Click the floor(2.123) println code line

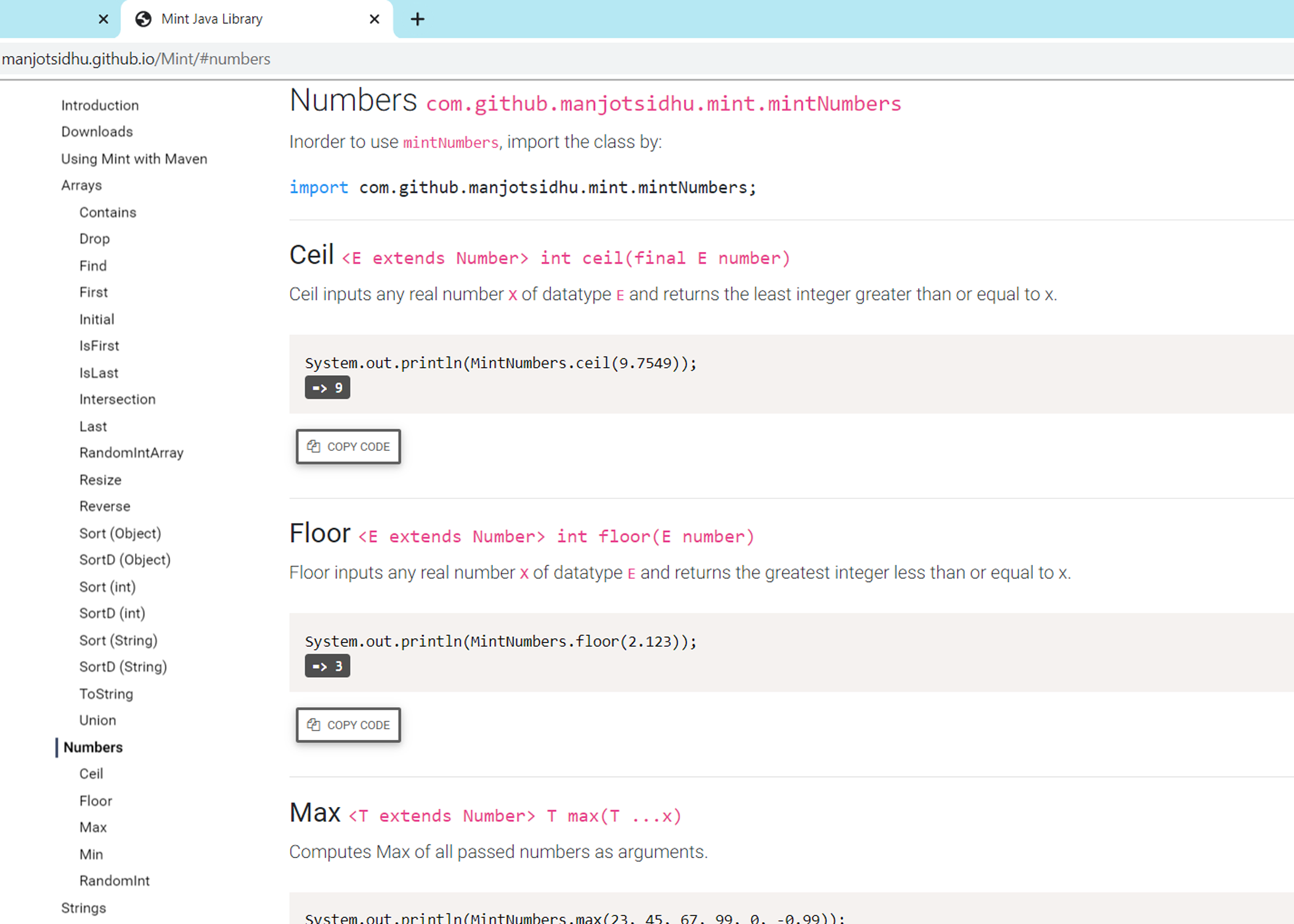[501, 642]
